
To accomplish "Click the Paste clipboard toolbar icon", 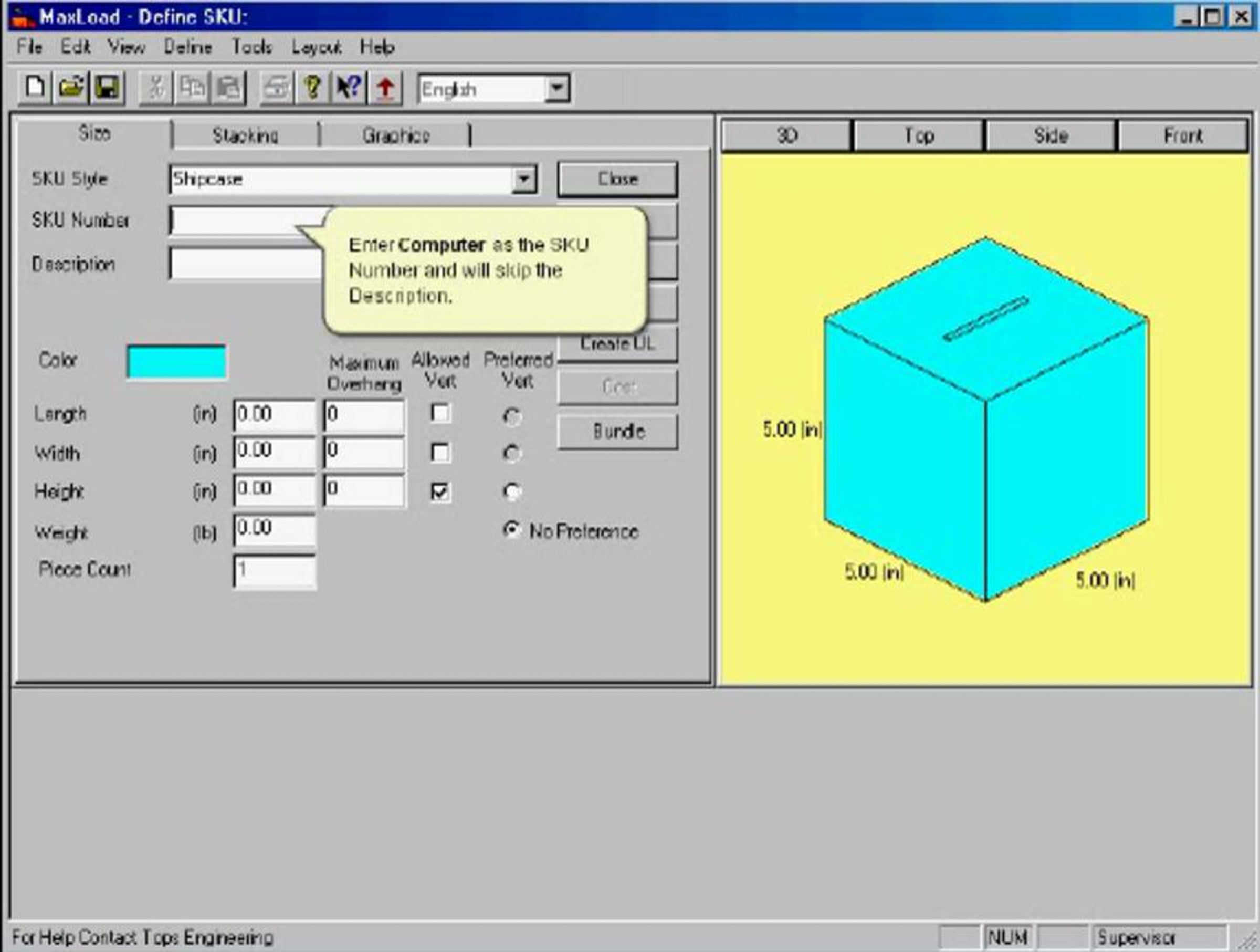I will coord(228,88).
